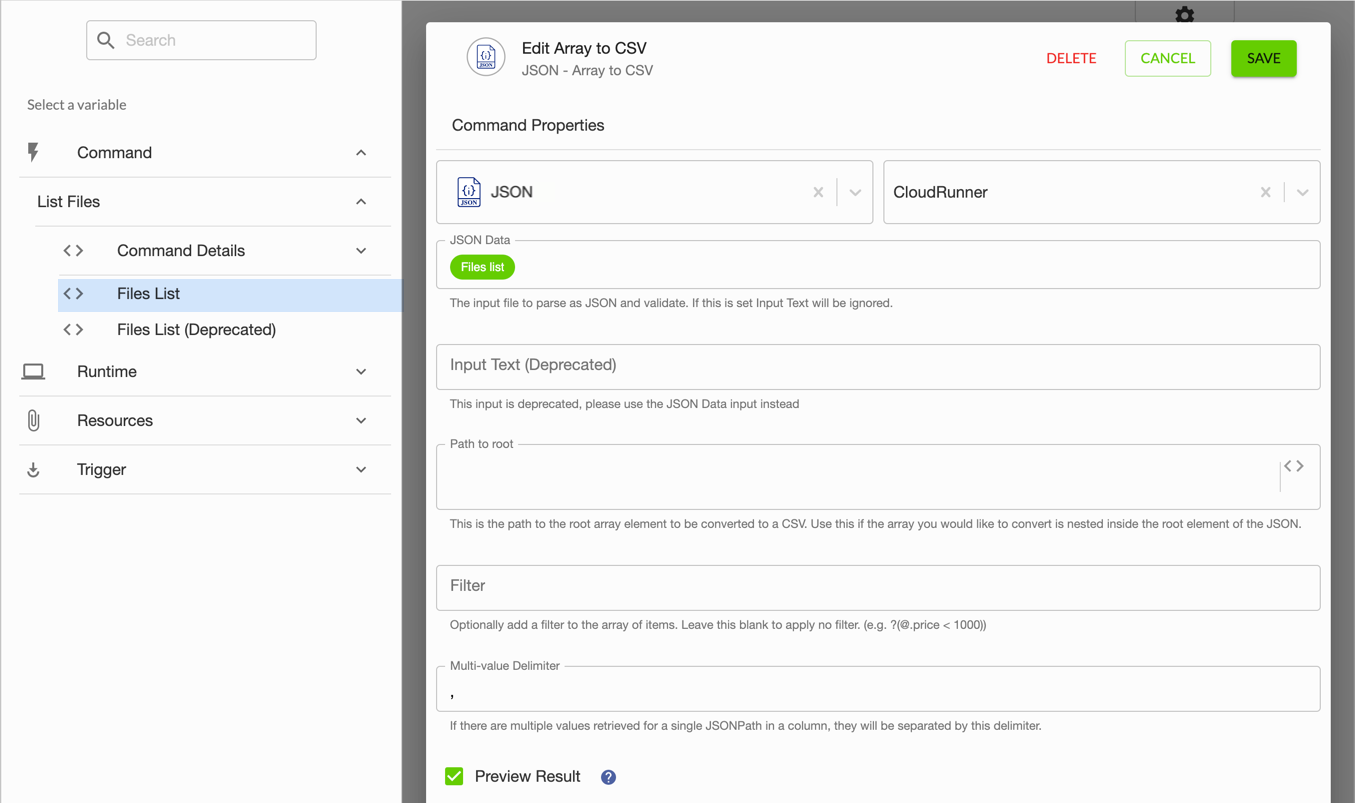Screen dimensions: 1355x803
Task: Open variable picker in Path to root field
Action: tap(1294, 466)
